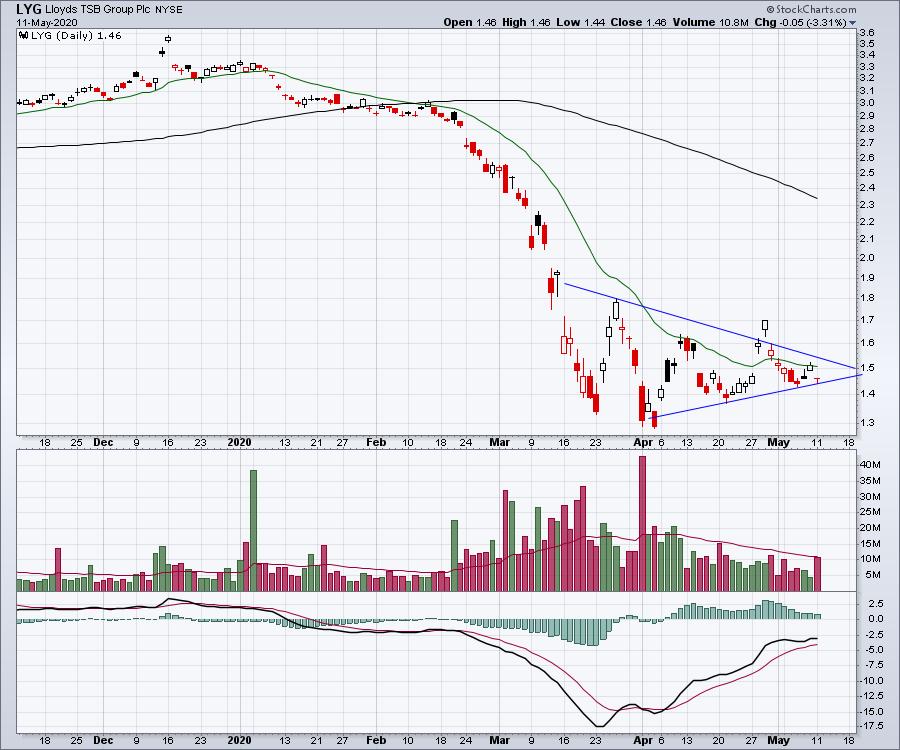Click the highest candlestick in mid-December

coord(167,39)
